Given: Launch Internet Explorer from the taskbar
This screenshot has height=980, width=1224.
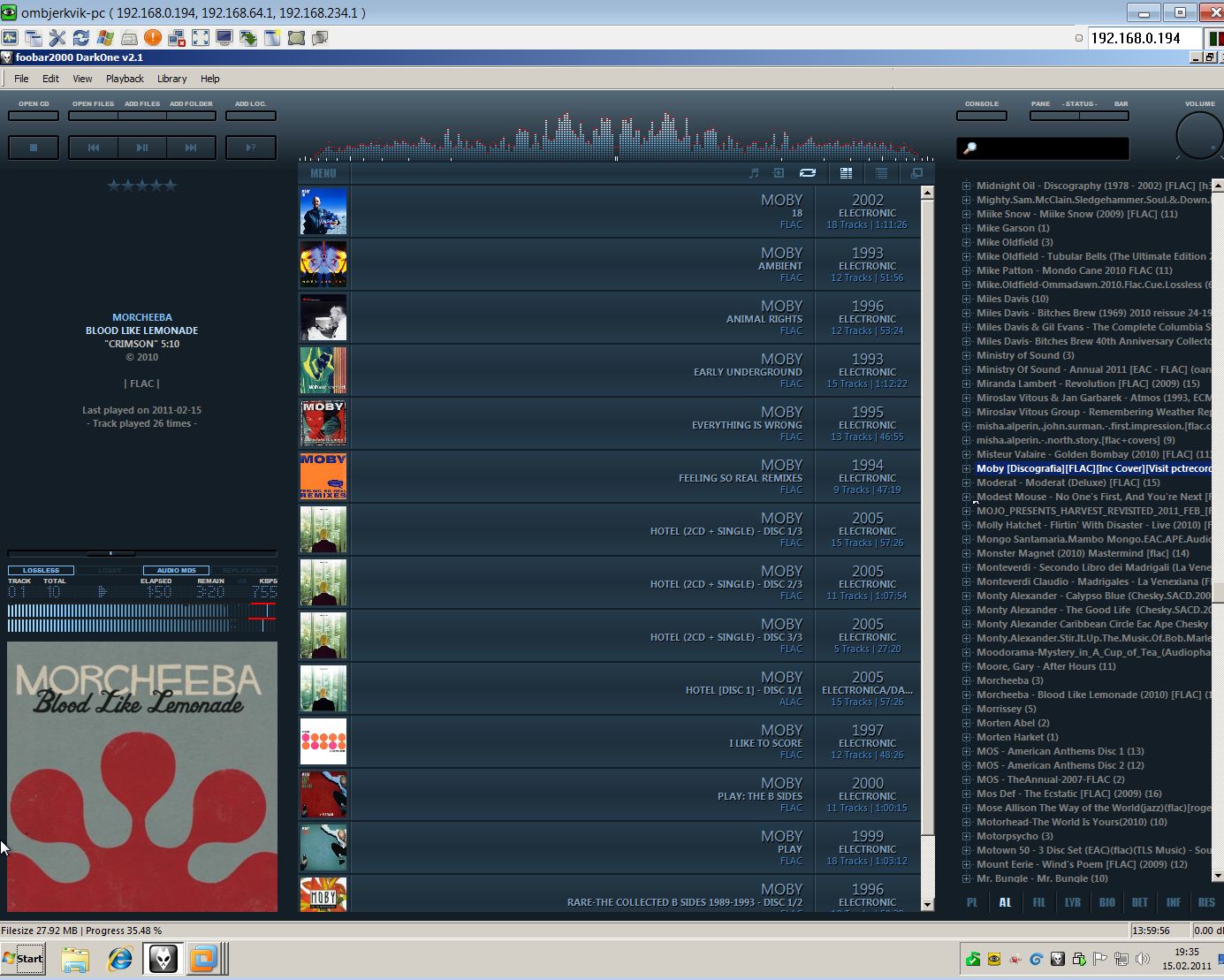Looking at the screenshot, I should coord(119,959).
